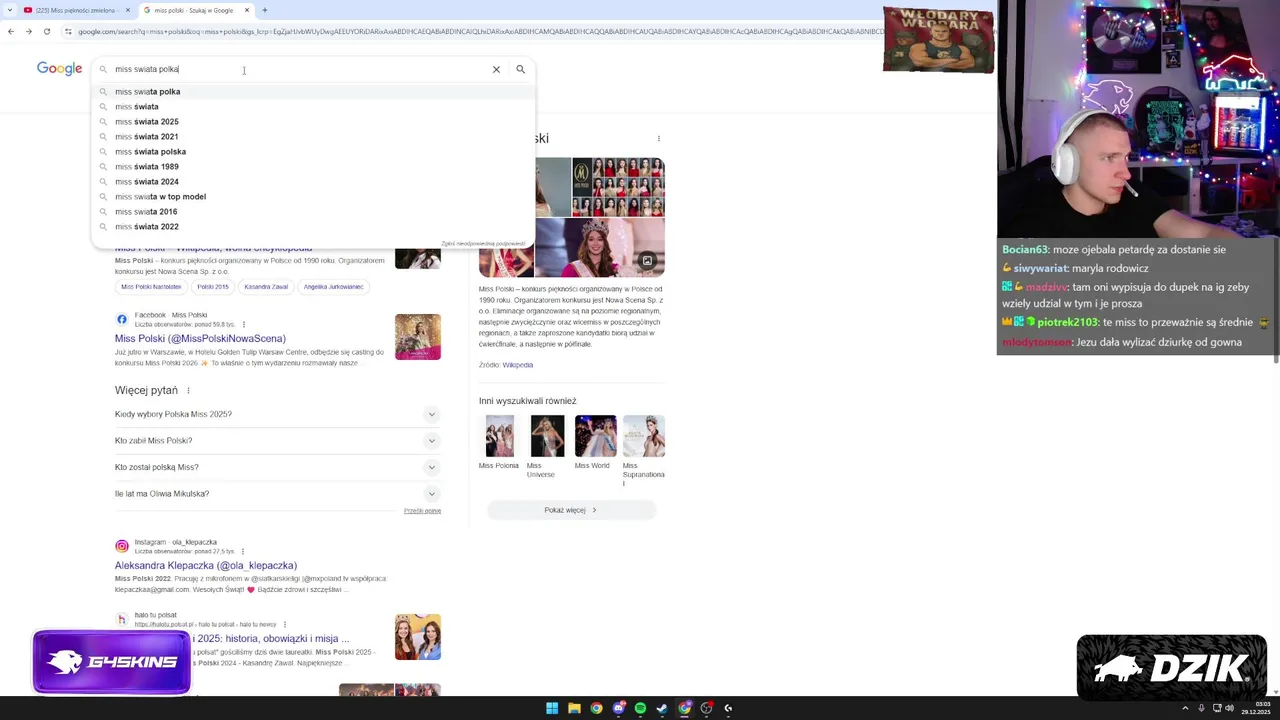
Task: Open the Wikipedia source link in panel
Action: (517, 365)
